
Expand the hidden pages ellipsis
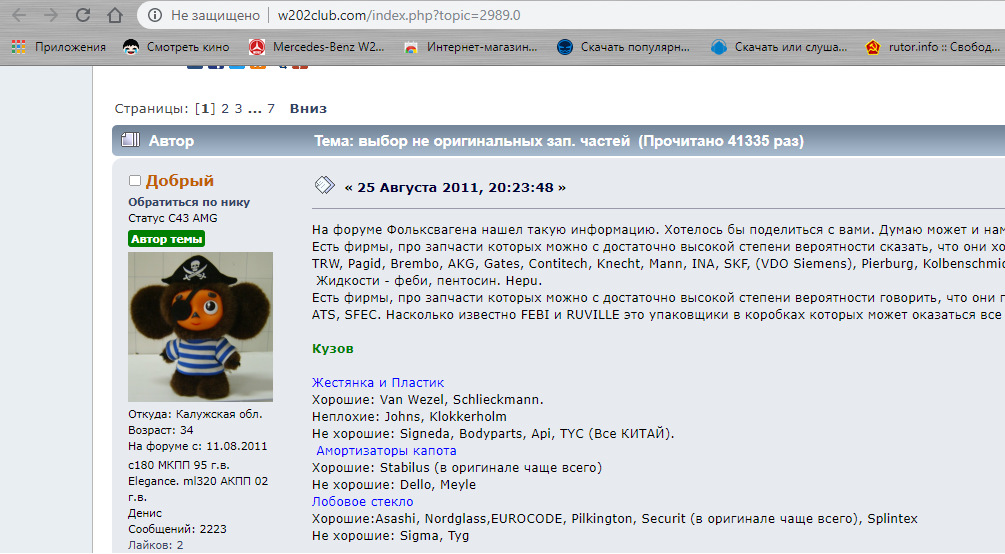point(255,109)
